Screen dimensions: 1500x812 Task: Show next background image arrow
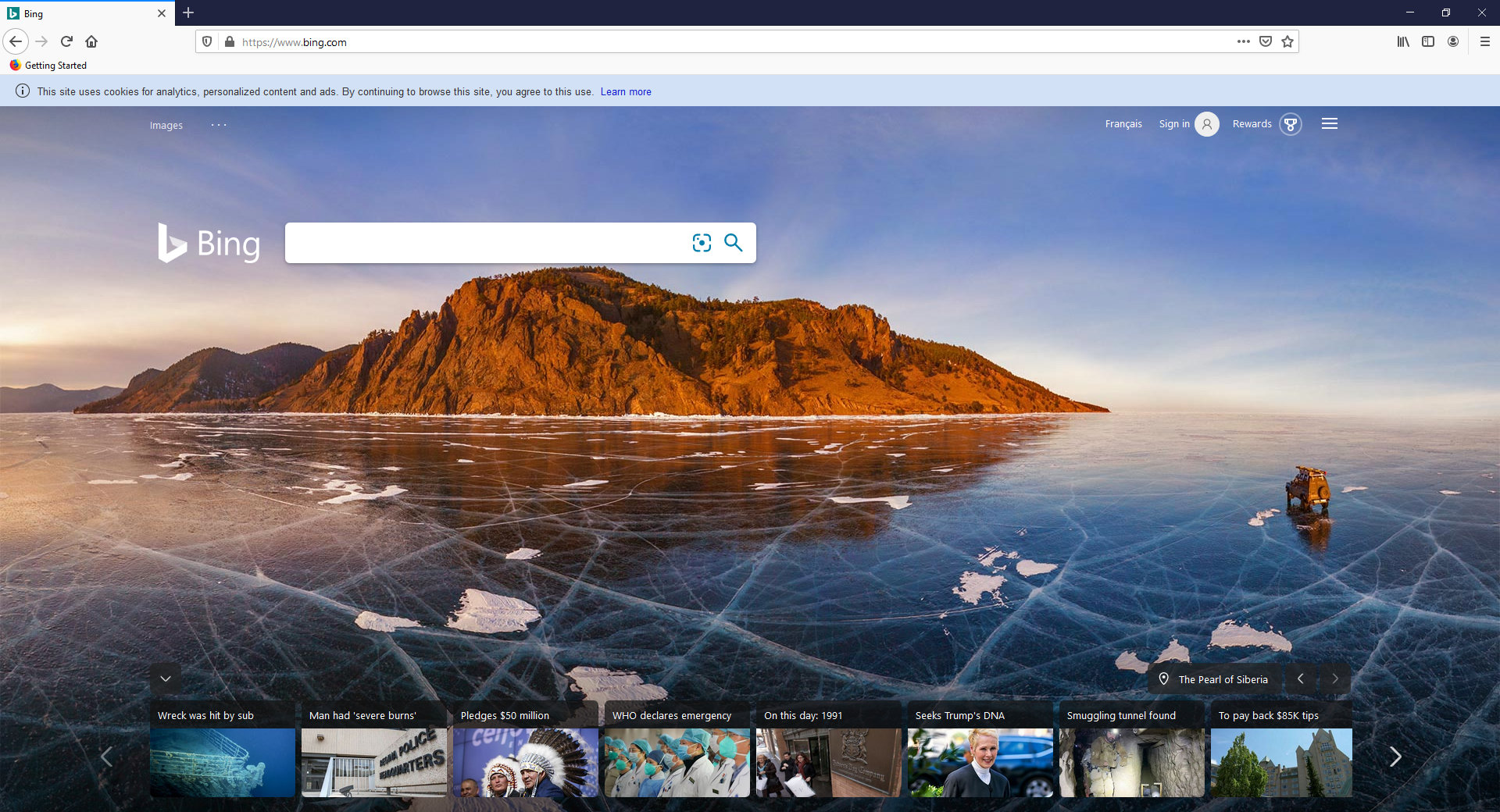(x=1335, y=679)
